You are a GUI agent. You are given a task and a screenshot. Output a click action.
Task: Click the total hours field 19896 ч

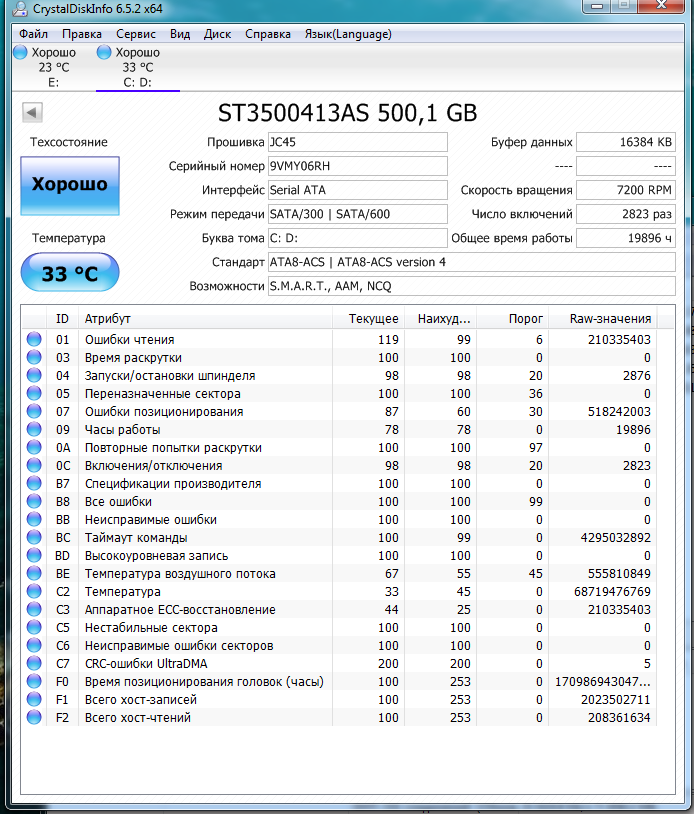pyautogui.click(x=625, y=238)
